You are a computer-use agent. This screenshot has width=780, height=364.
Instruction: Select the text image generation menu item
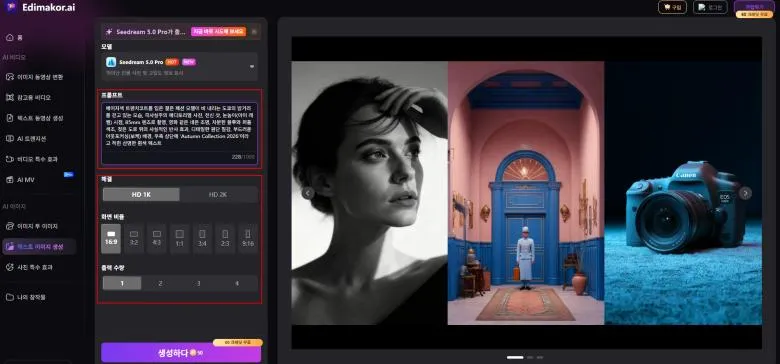[39, 247]
